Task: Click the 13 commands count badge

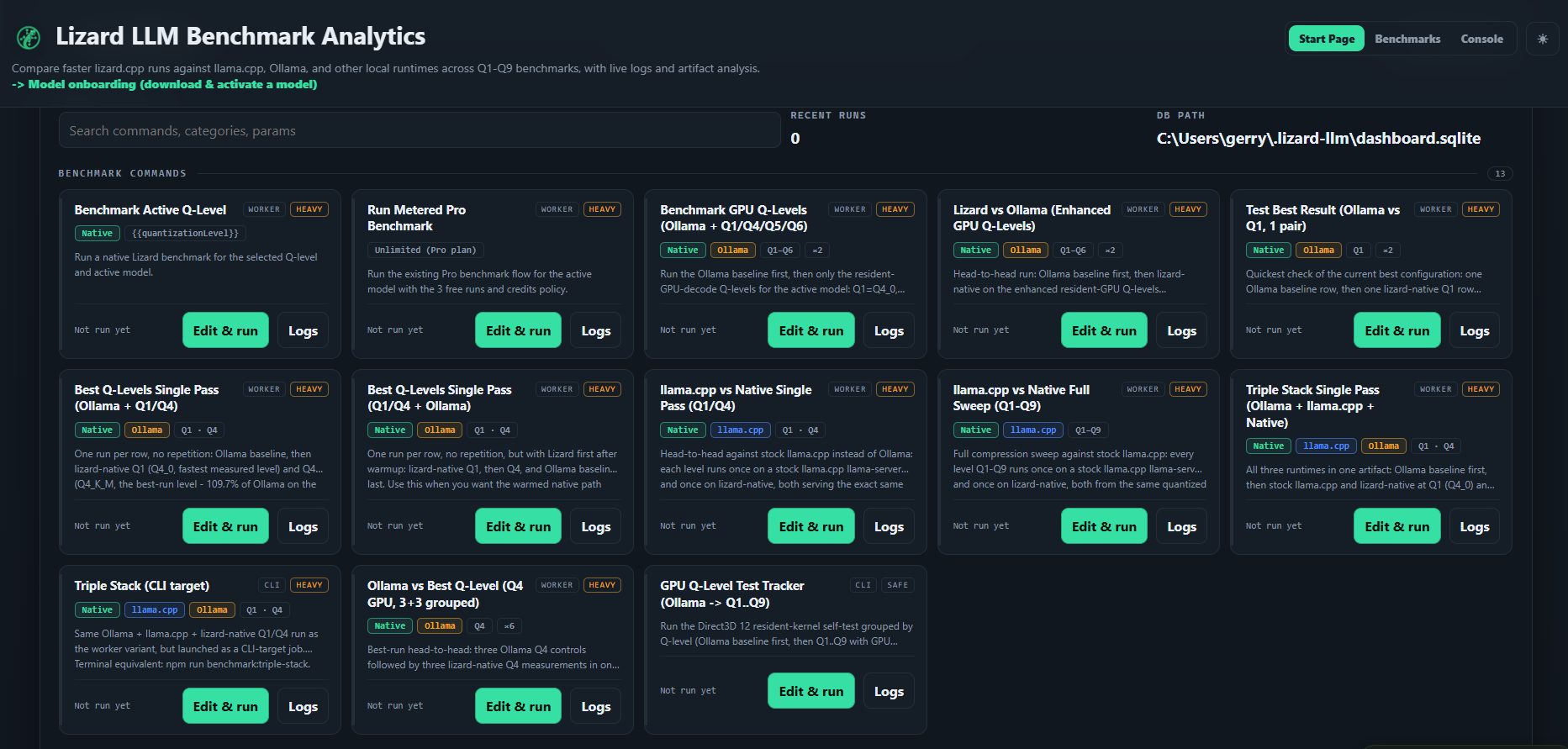Action: click(1500, 173)
